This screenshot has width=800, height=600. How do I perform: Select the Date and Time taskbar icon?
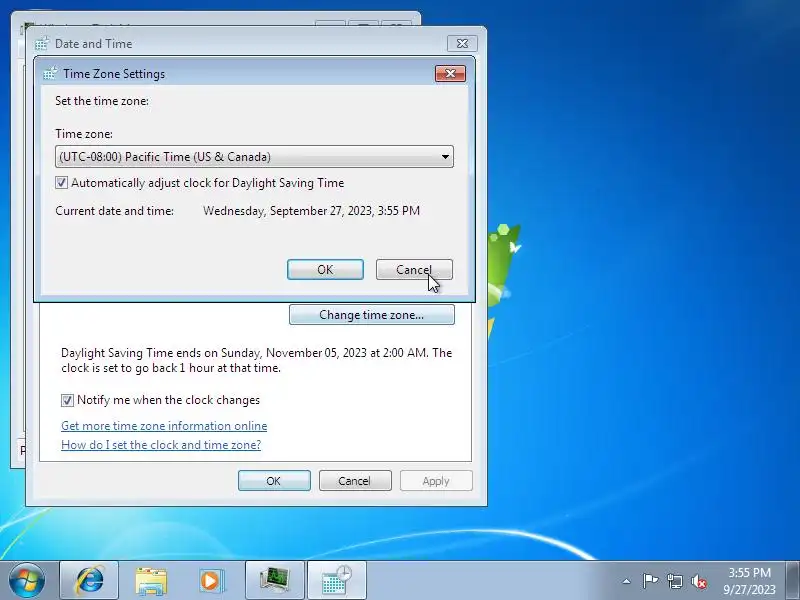coord(337,580)
